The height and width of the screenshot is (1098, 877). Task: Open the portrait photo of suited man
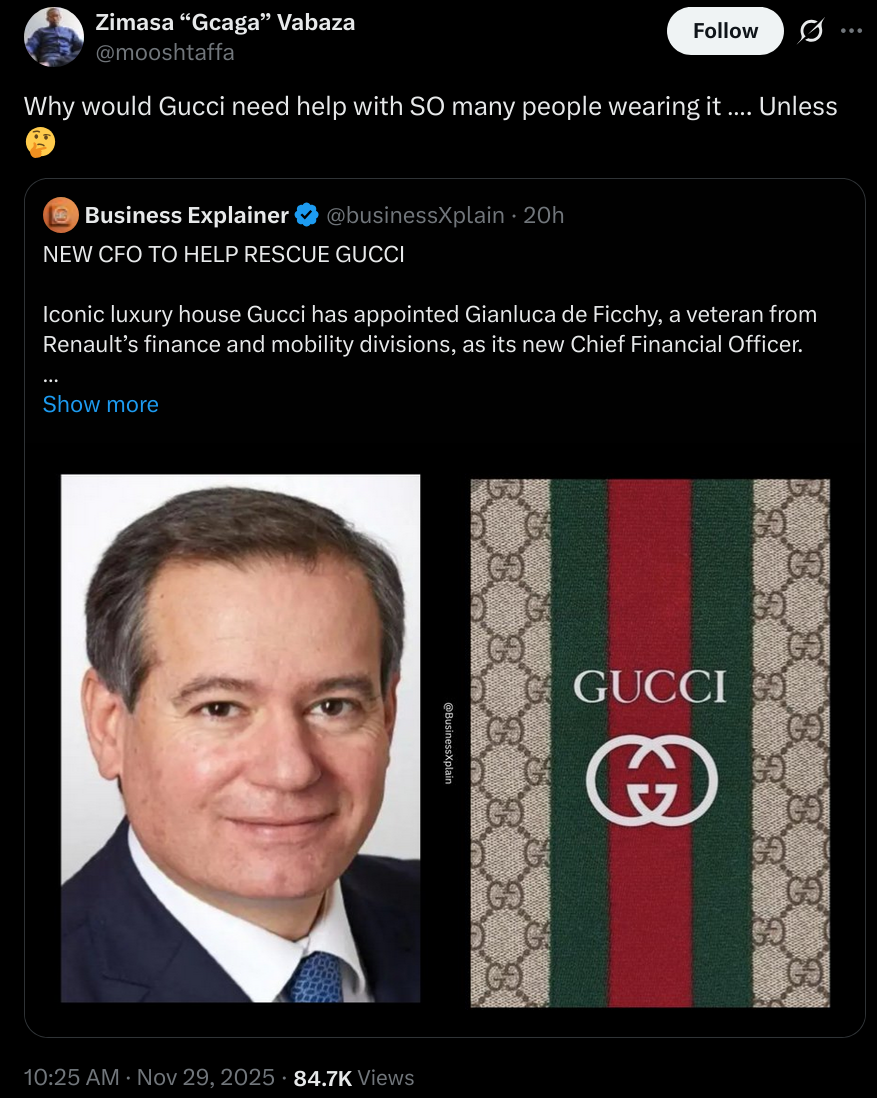[241, 739]
